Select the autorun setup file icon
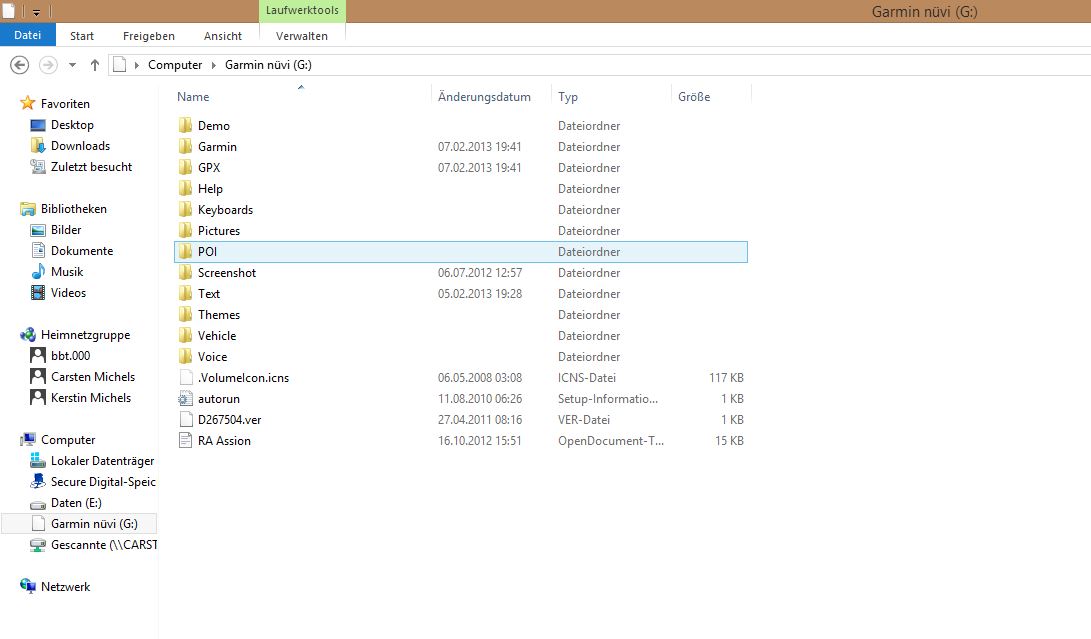This screenshot has width=1091, height=639. tap(185, 399)
